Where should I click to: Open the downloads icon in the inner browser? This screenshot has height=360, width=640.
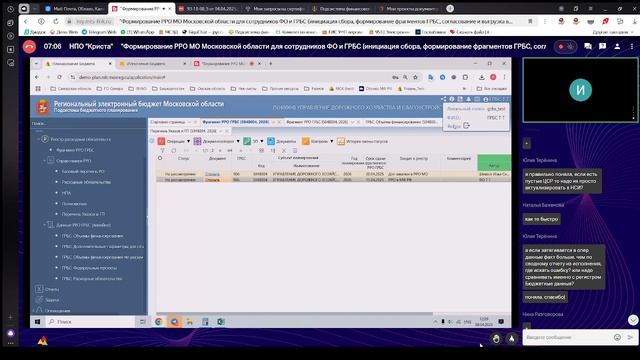tap(482, 77)
